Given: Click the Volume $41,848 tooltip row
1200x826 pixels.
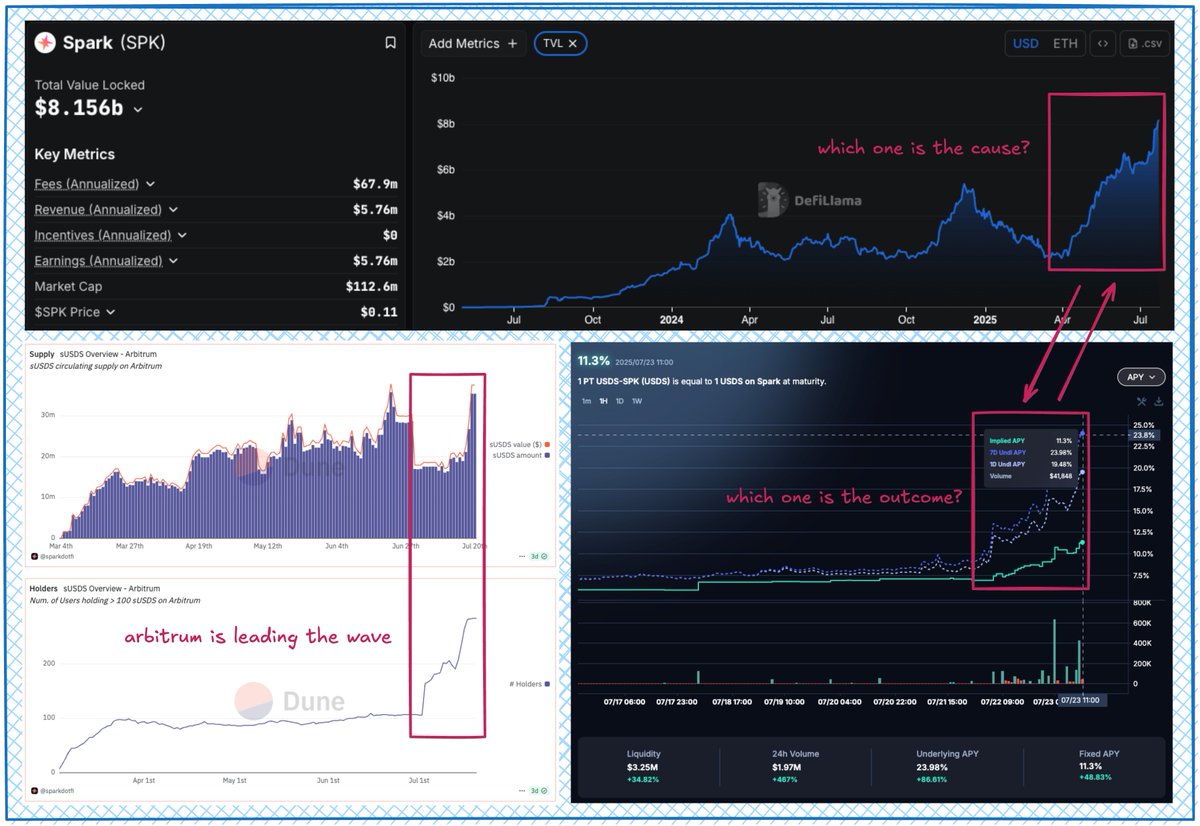Looking at the screenshot, I should click(1031, 477).
